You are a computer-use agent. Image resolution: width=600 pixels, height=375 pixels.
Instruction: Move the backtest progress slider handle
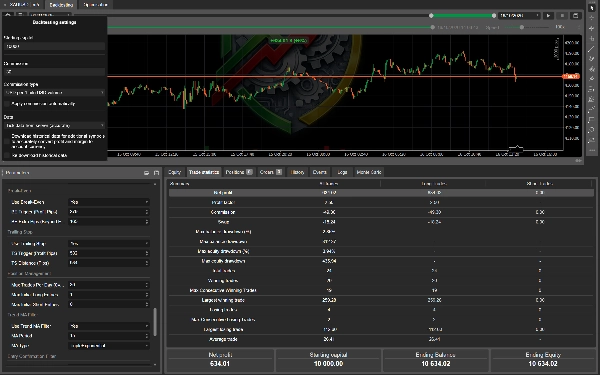[432, 27]
